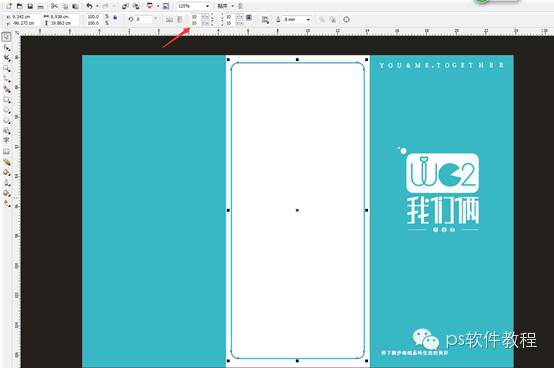Undo the last action

(89, 6)
